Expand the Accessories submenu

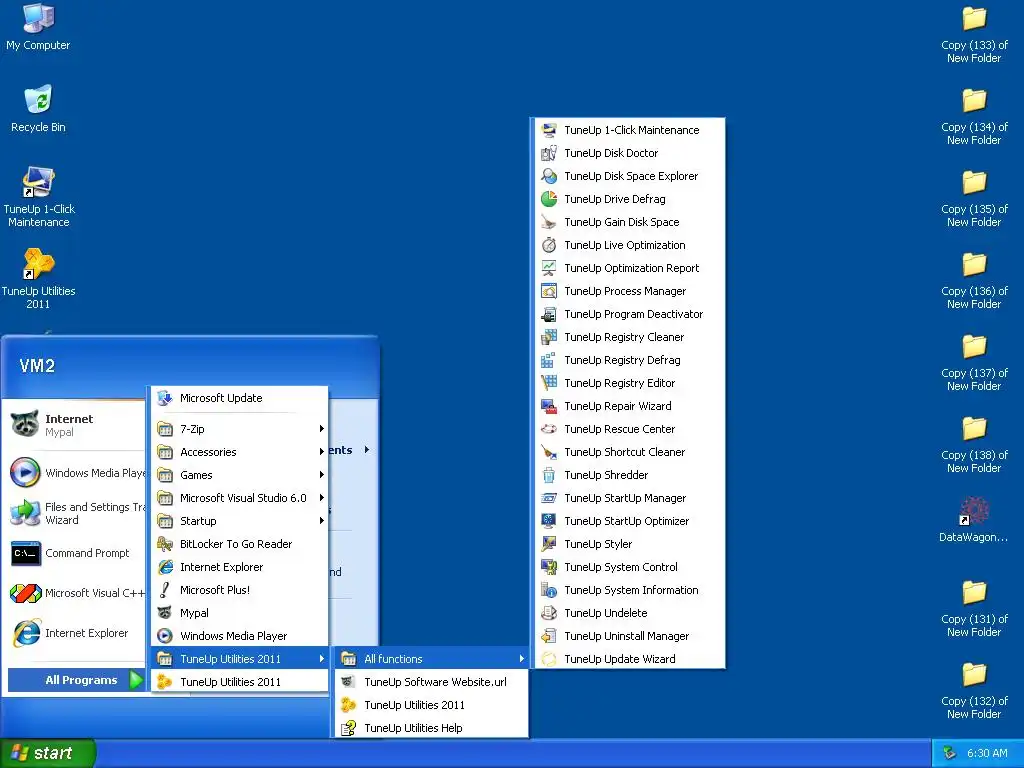point(241,452)
